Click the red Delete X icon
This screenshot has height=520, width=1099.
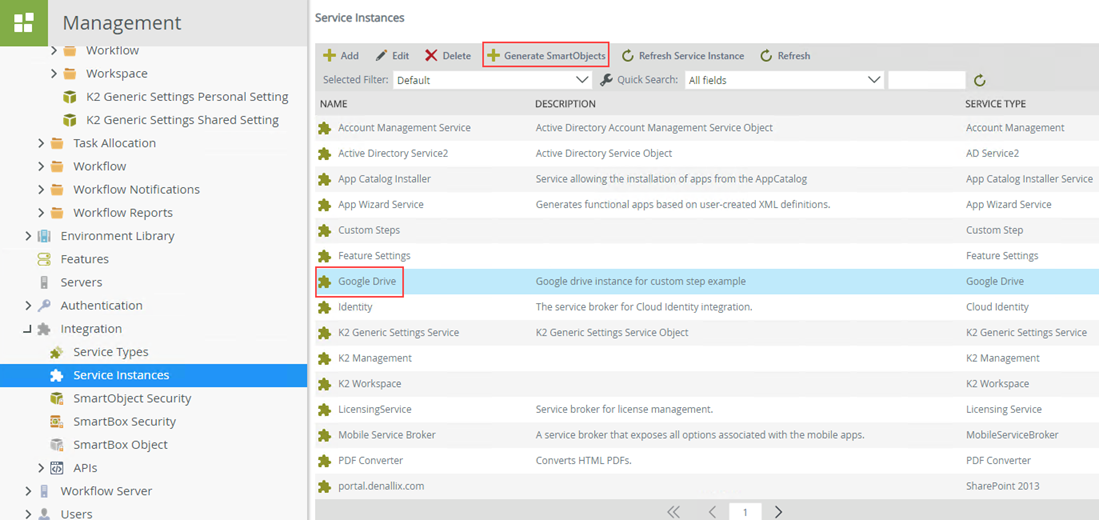coord(431,56)
